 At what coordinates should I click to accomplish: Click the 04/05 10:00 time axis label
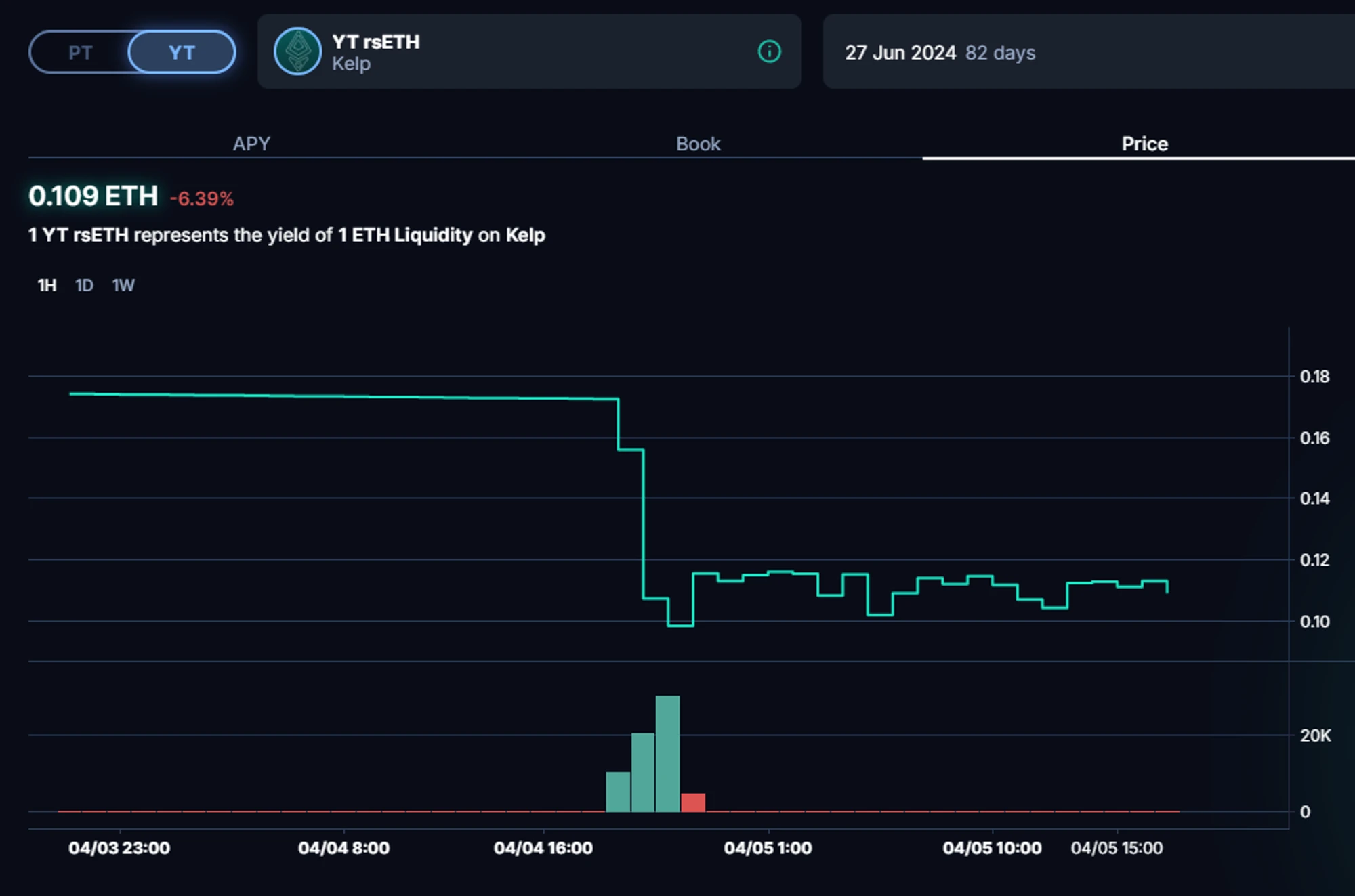click(992, 848)
